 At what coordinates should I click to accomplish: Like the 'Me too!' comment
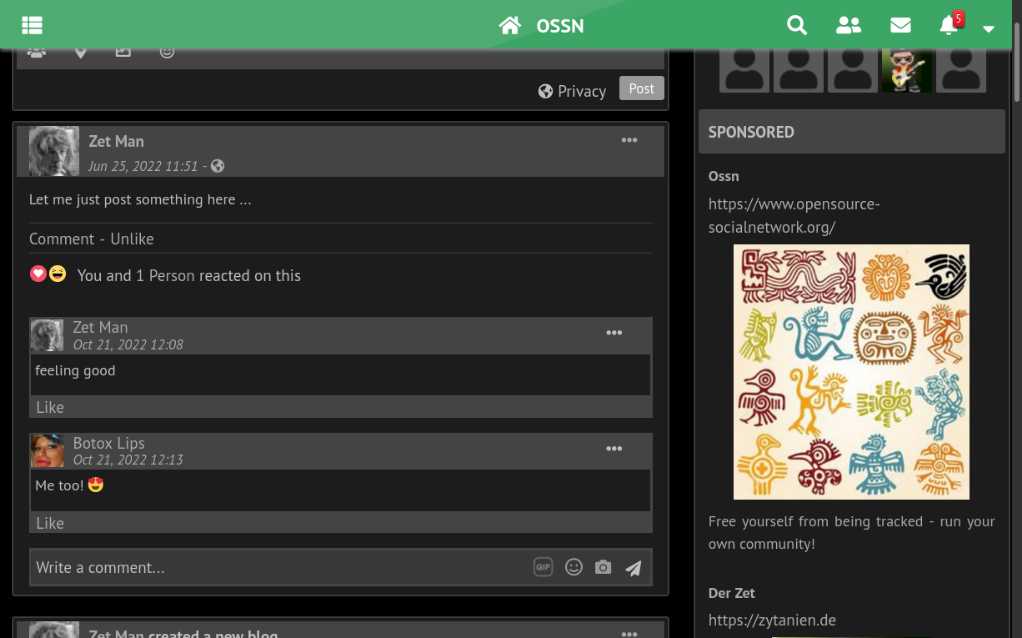click(x=50, y=523)
